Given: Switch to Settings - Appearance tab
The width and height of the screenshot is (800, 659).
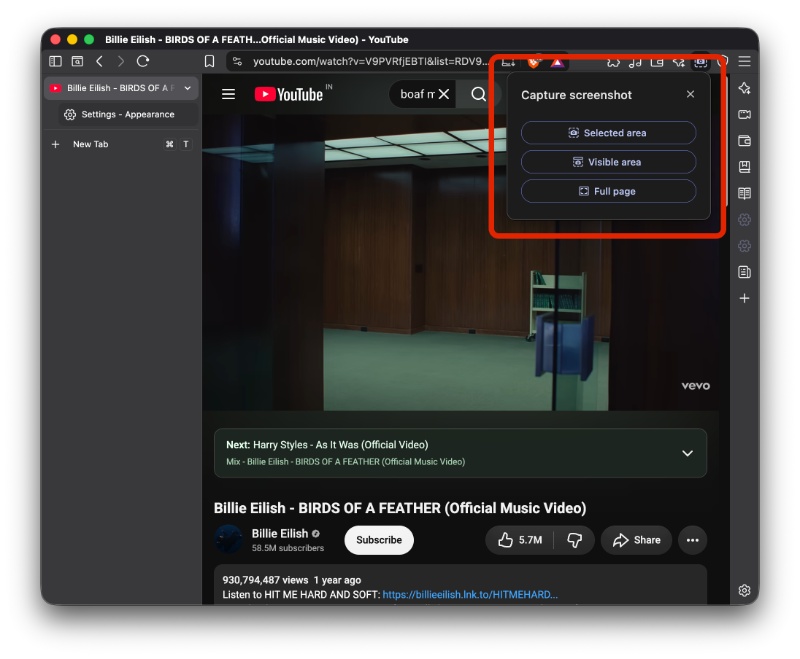Looking at the screenshot, I should 128,115.
